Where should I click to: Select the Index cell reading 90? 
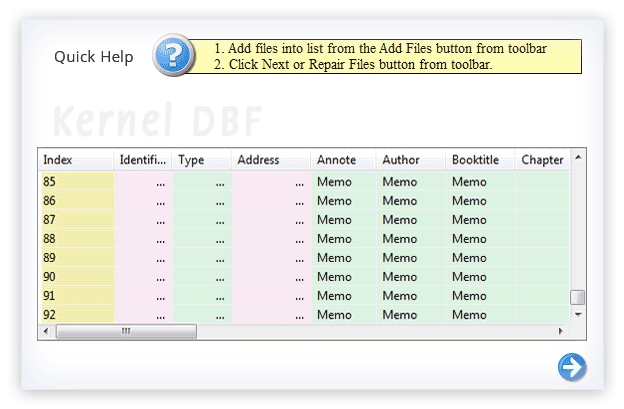78,277
